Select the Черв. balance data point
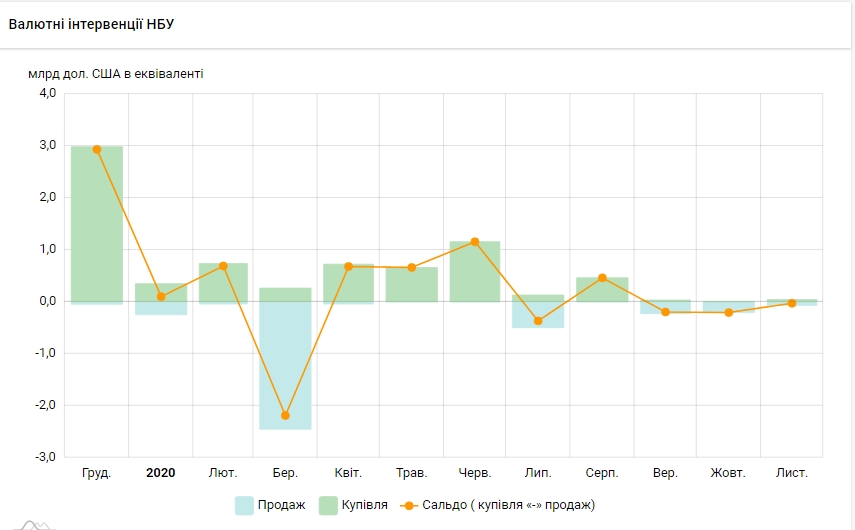The height and width of the screenshot is (530, 855). (x=475, y=242)
